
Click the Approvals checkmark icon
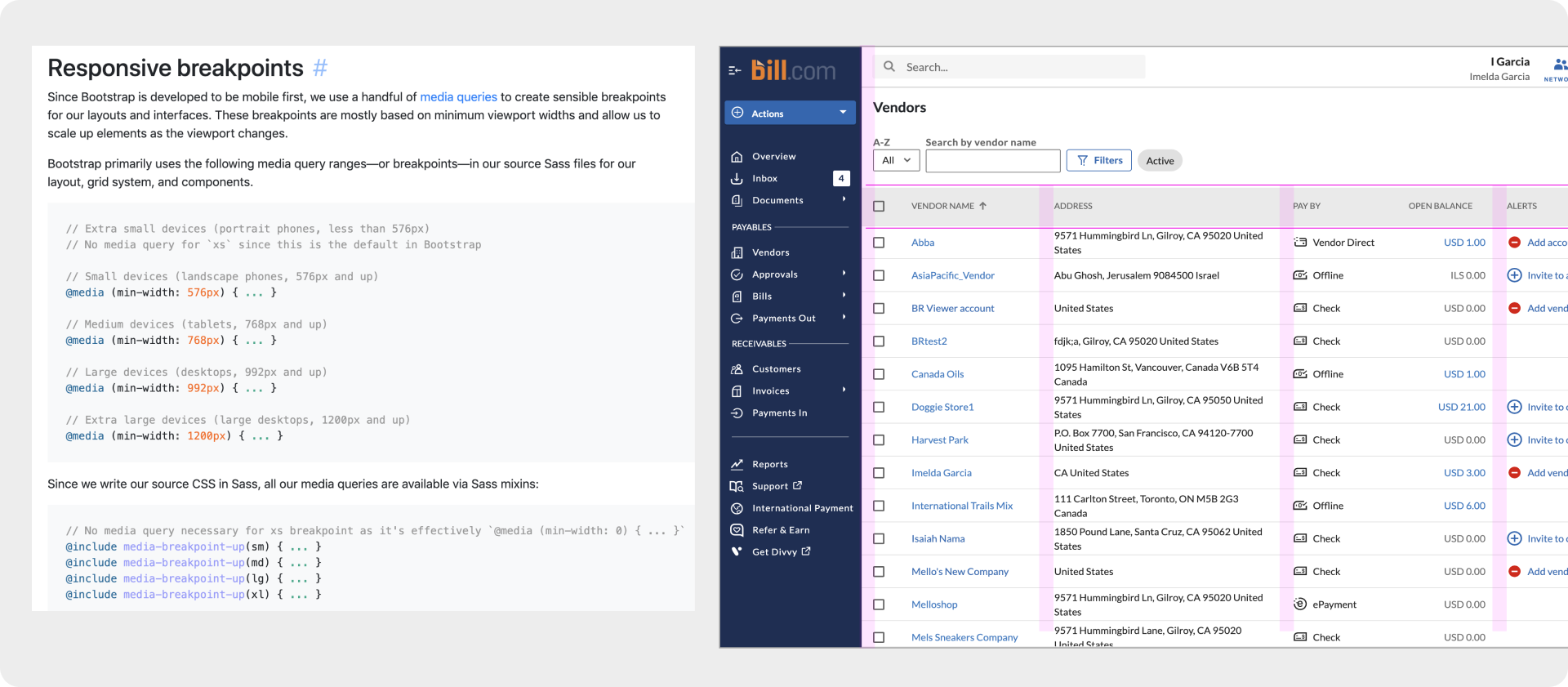click(737, 274)
